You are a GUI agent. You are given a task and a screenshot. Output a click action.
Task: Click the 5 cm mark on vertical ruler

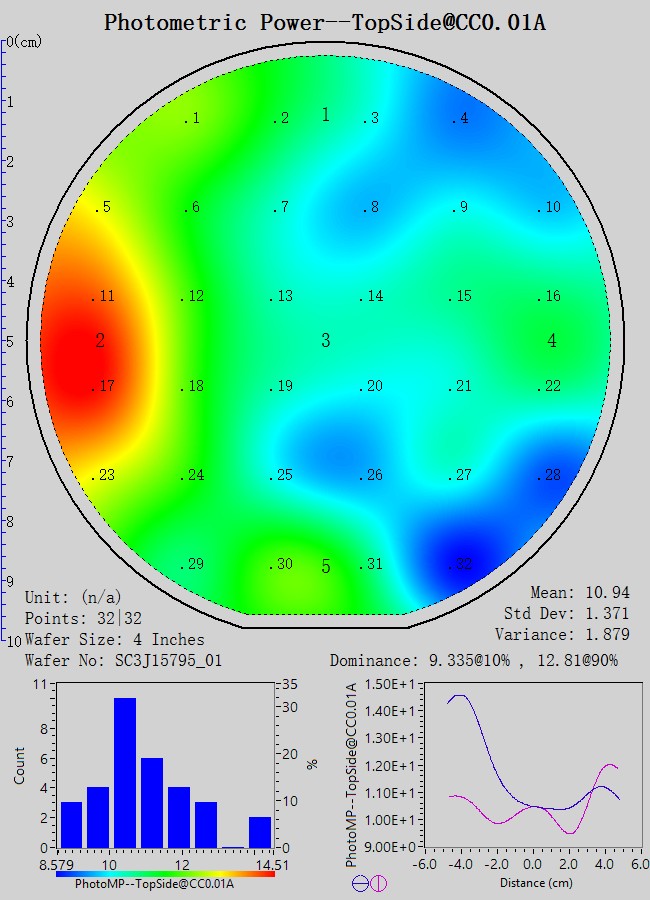10,341
